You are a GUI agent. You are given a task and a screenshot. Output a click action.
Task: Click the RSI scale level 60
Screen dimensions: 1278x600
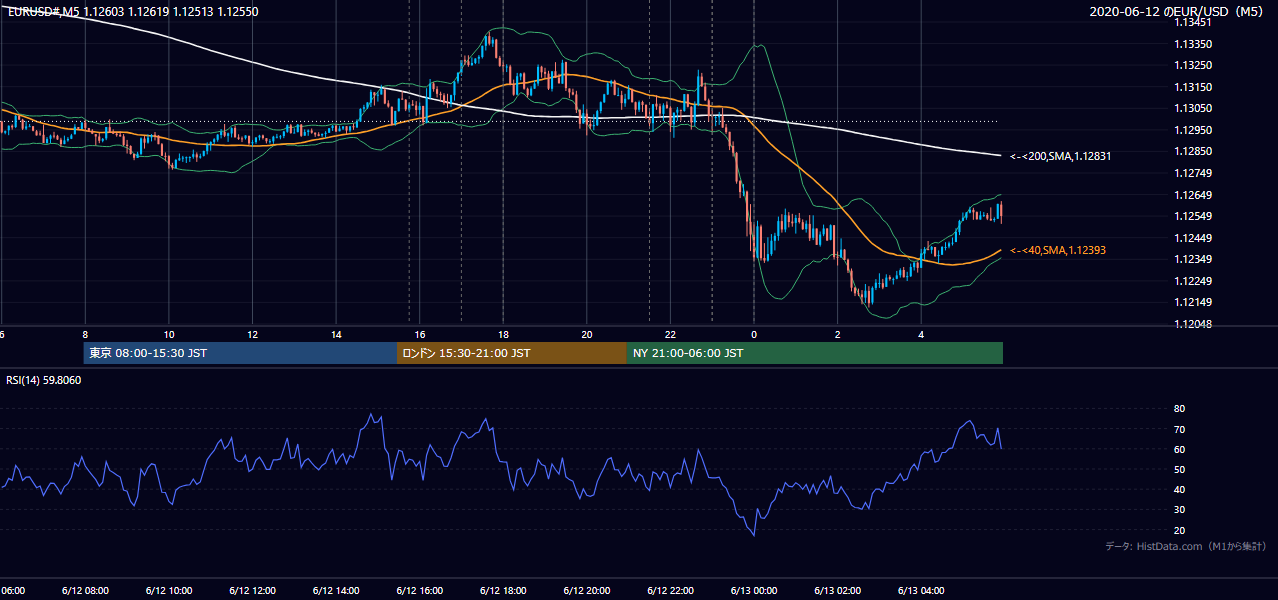pyautogui.click(x=1179, y=449)
